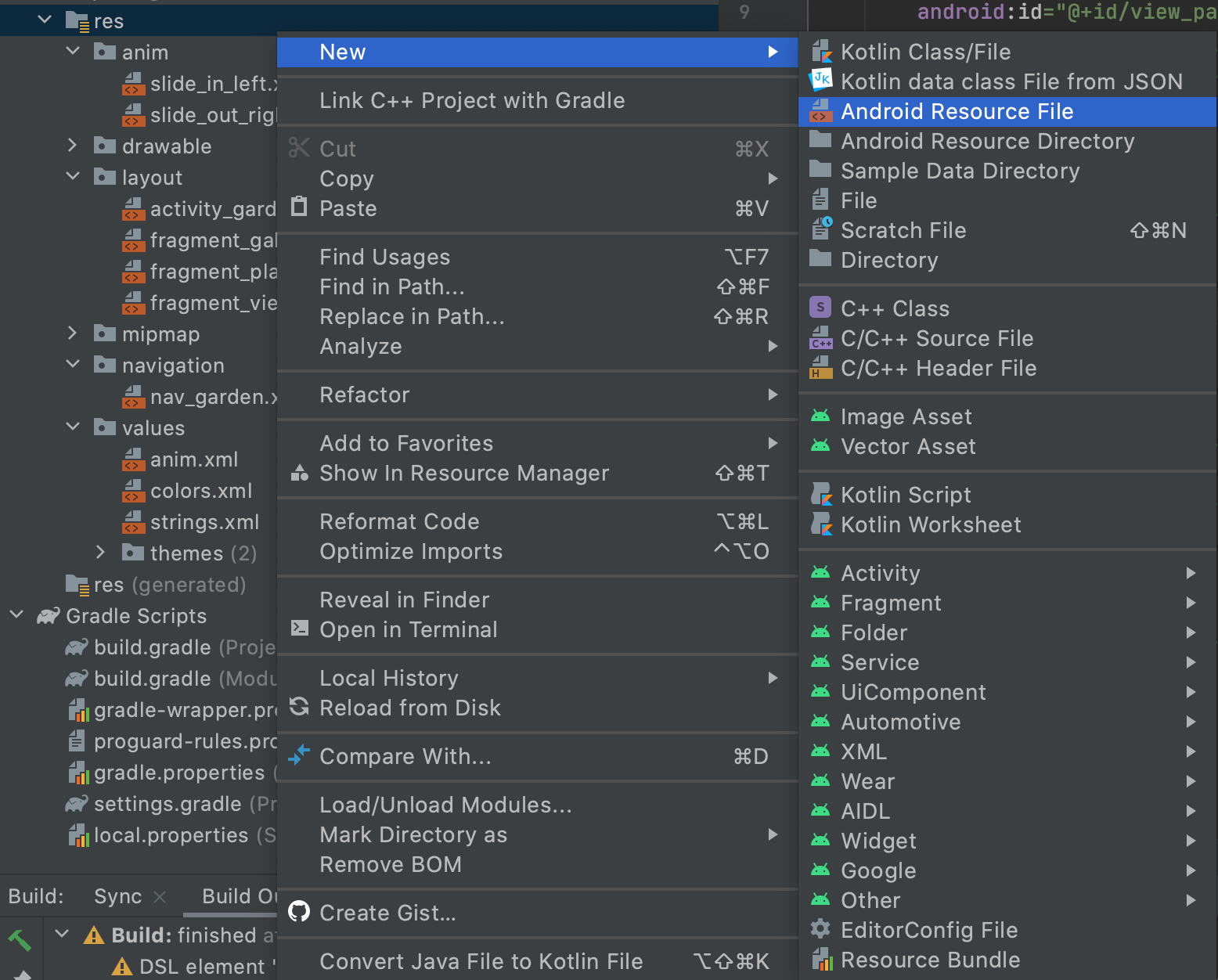Click the build hammer icon in Build panel
1218x980 pixels.
click(20, 939)
